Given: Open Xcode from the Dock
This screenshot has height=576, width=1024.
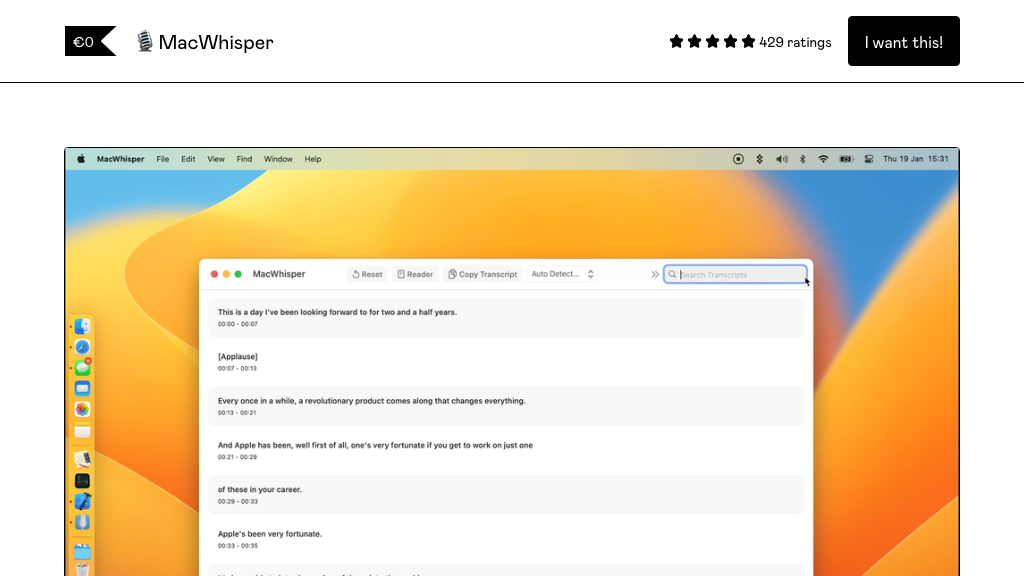Looking at the screenshot, I should tap(82, 501).
